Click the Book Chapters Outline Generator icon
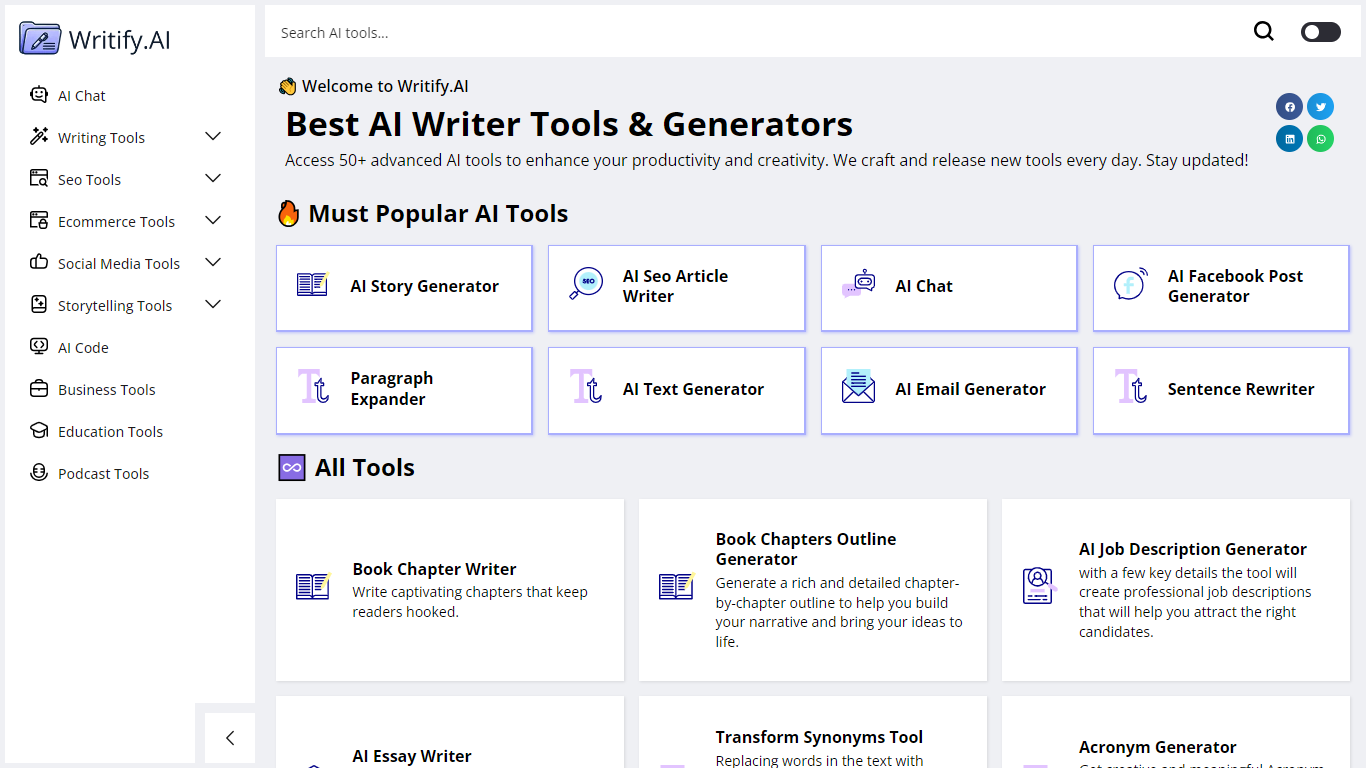Screen dimensions: 1366x768 (676, 586)
